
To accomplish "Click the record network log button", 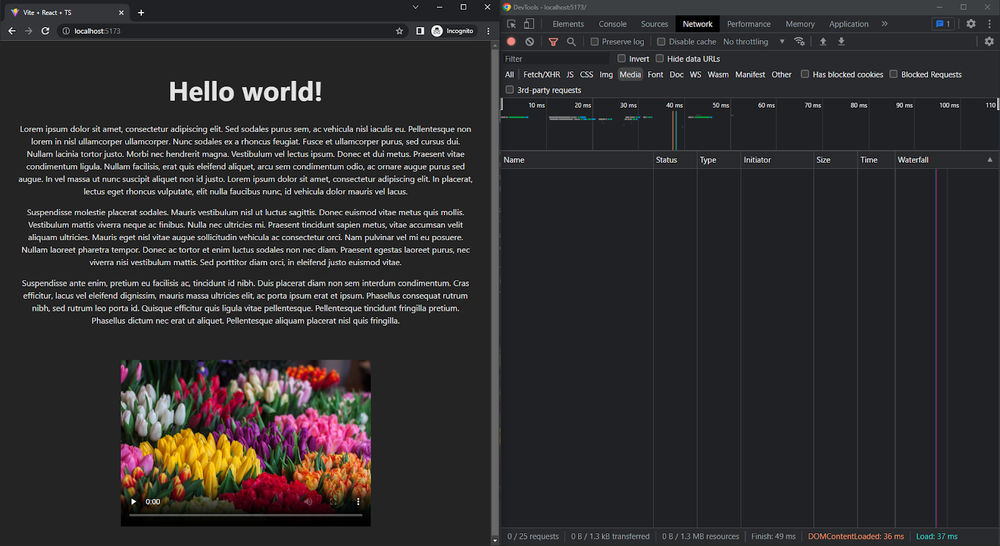I will pos(511,42).
